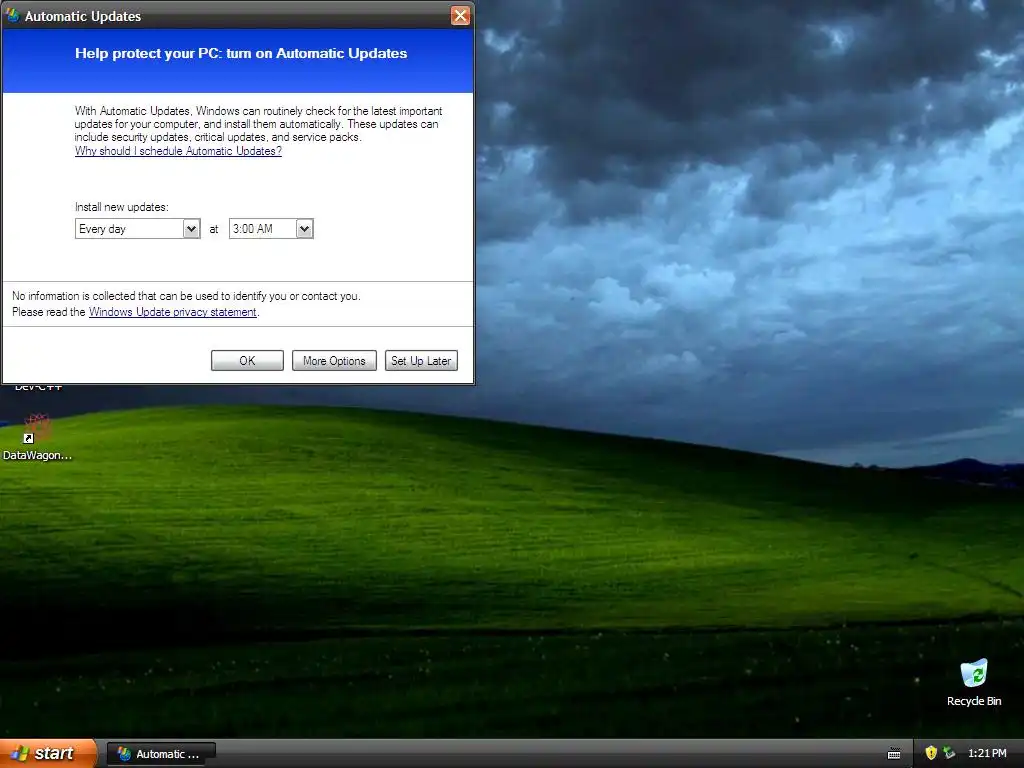Image resolution: width=1024 pixels, height=768 pixels.
Task: Open 'Why should I schedule Automatic Updates?' link
Action: [178, 151]
